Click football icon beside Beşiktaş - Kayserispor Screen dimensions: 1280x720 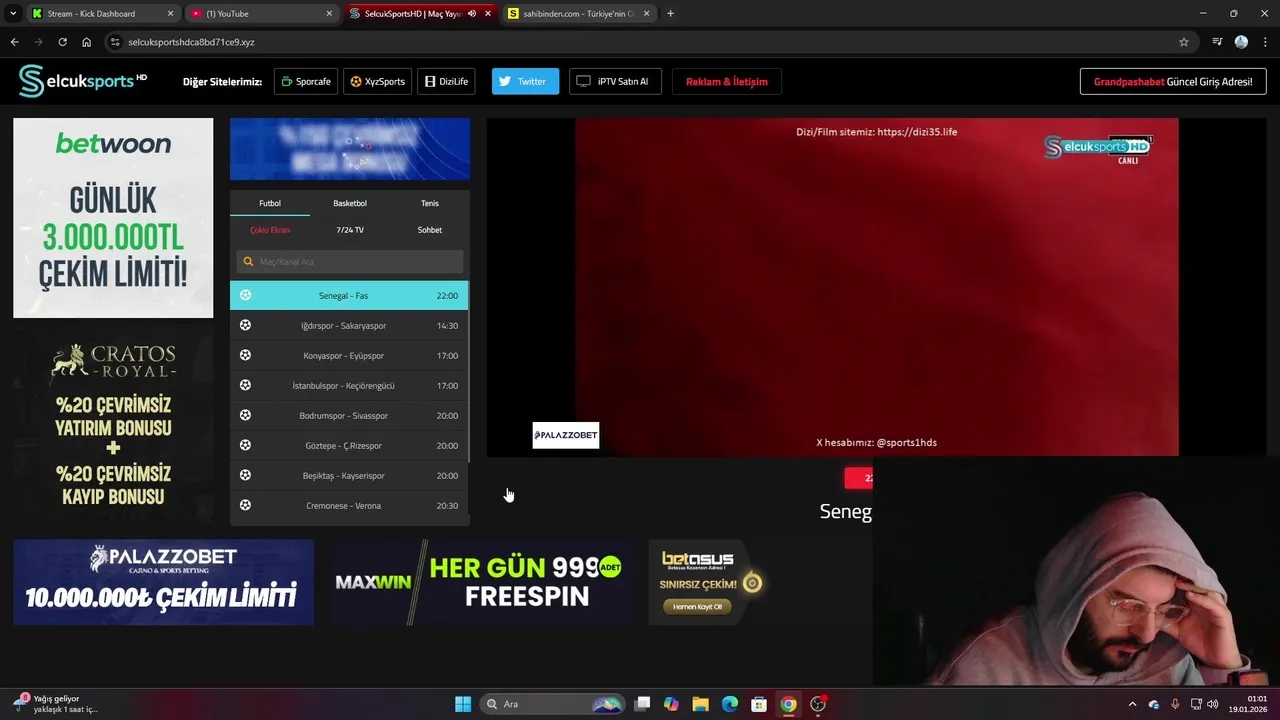pyautogui.click(x=245, y=475)
